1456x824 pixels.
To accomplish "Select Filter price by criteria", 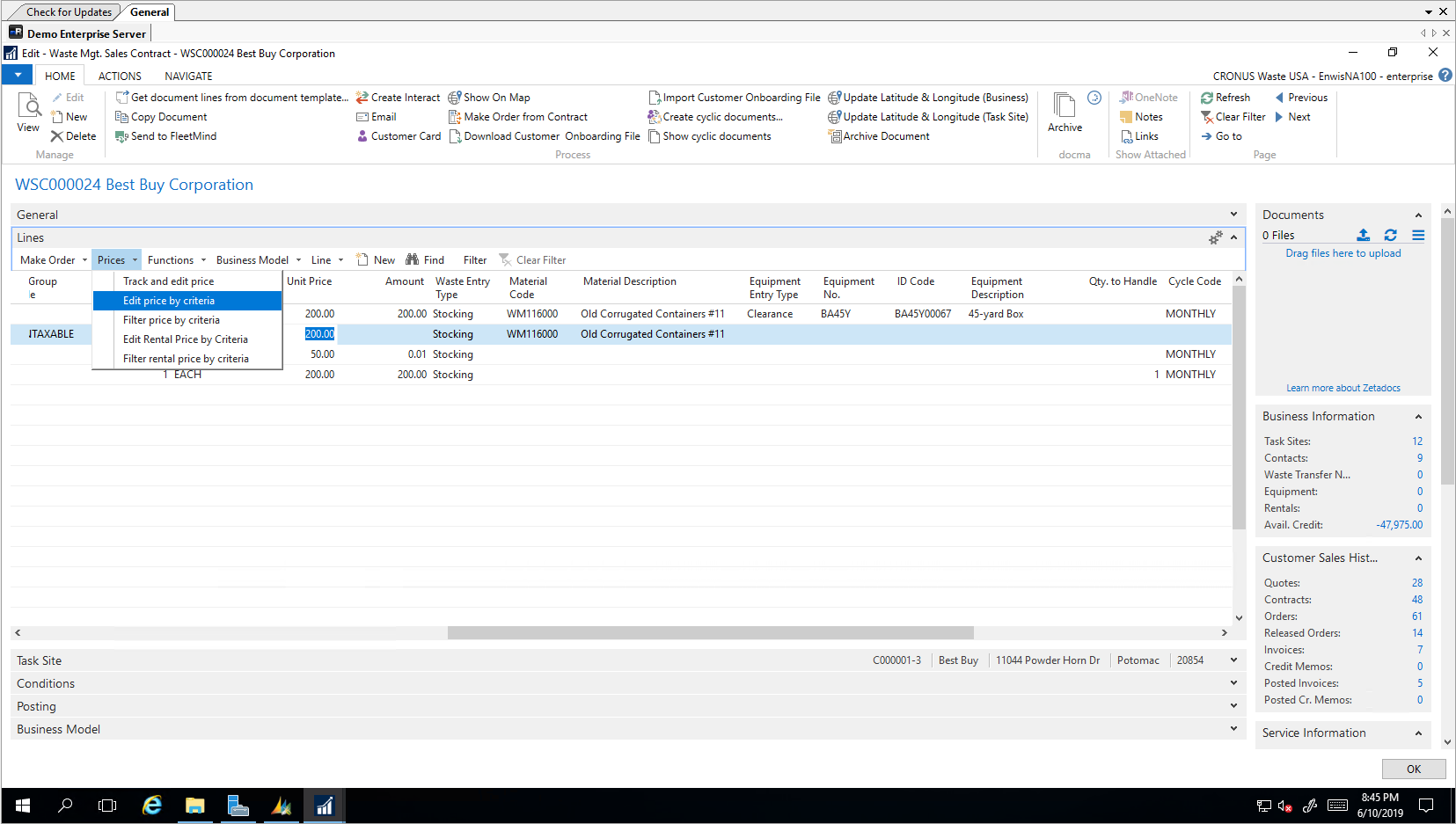I will click(187, 320).
